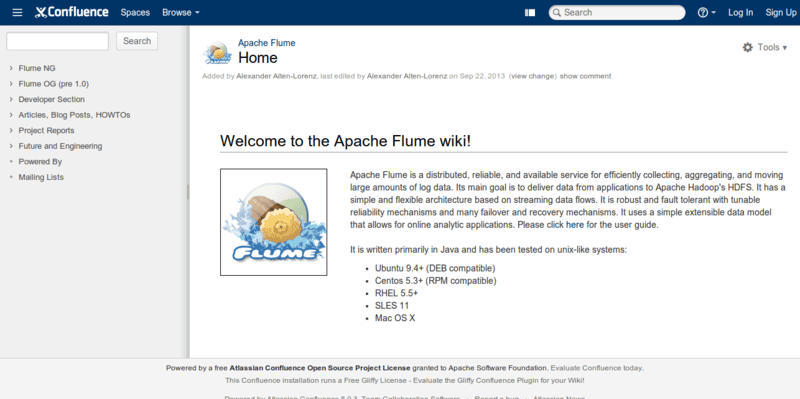
Task: Click the 'Sep 22, 2013' edit date
Action: click(482, 76)
